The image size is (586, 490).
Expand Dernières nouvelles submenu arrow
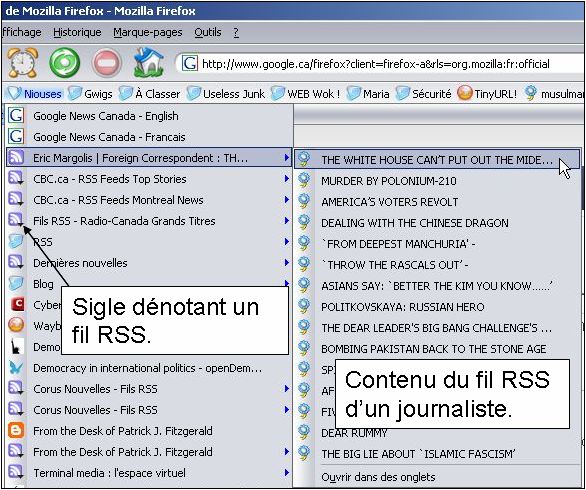(x=286, y=262)
